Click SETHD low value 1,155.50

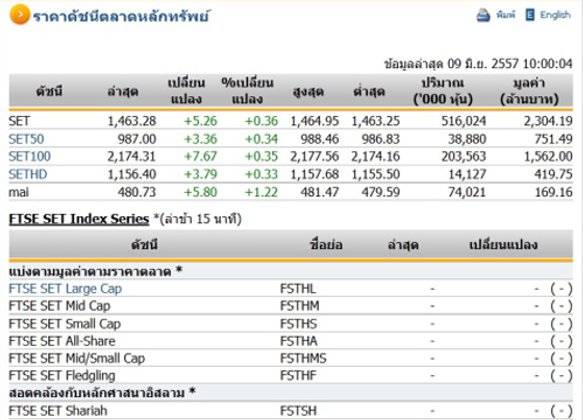(376, 174)
